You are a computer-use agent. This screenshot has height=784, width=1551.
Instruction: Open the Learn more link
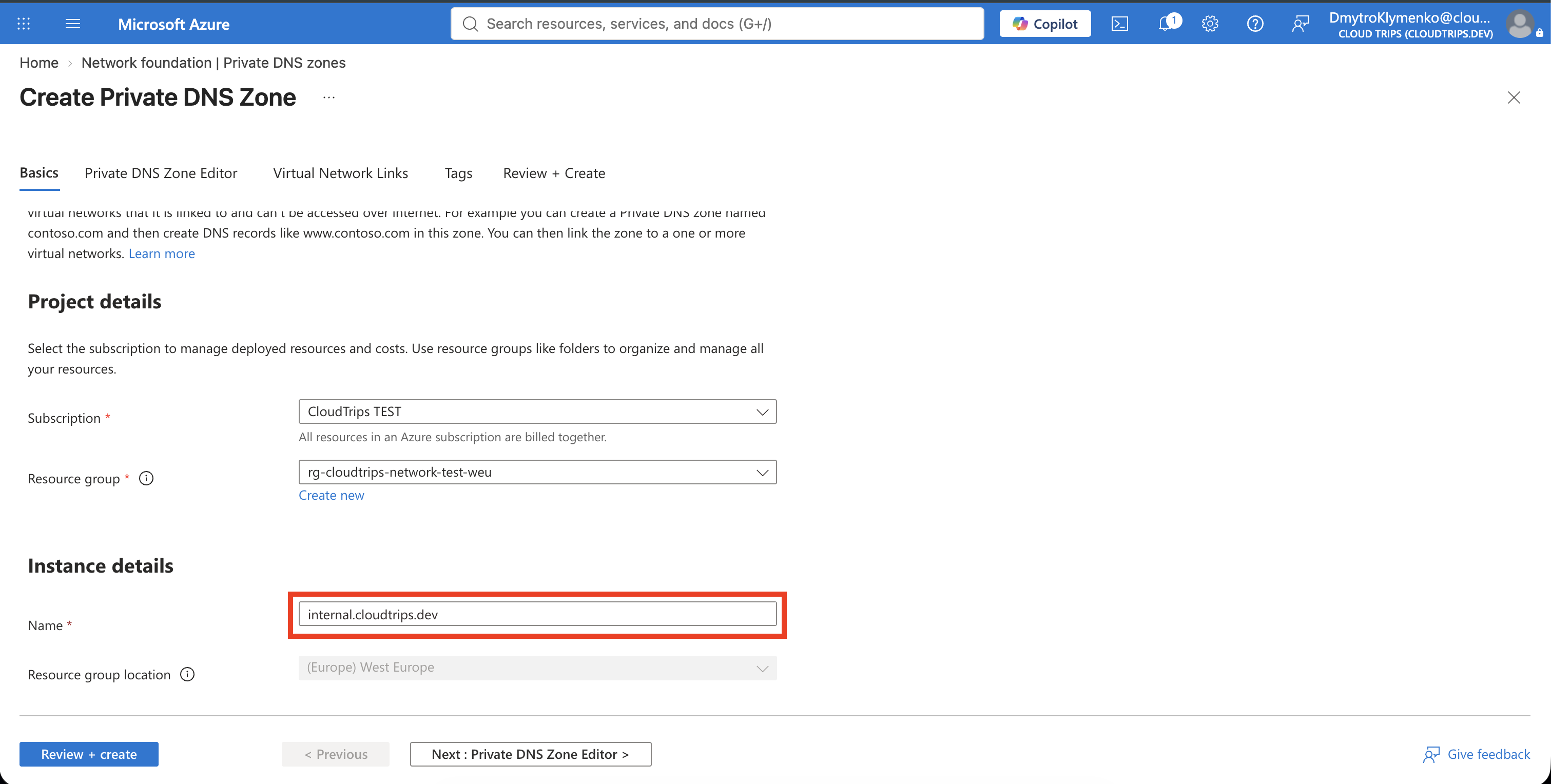click(x=161, y=253)
